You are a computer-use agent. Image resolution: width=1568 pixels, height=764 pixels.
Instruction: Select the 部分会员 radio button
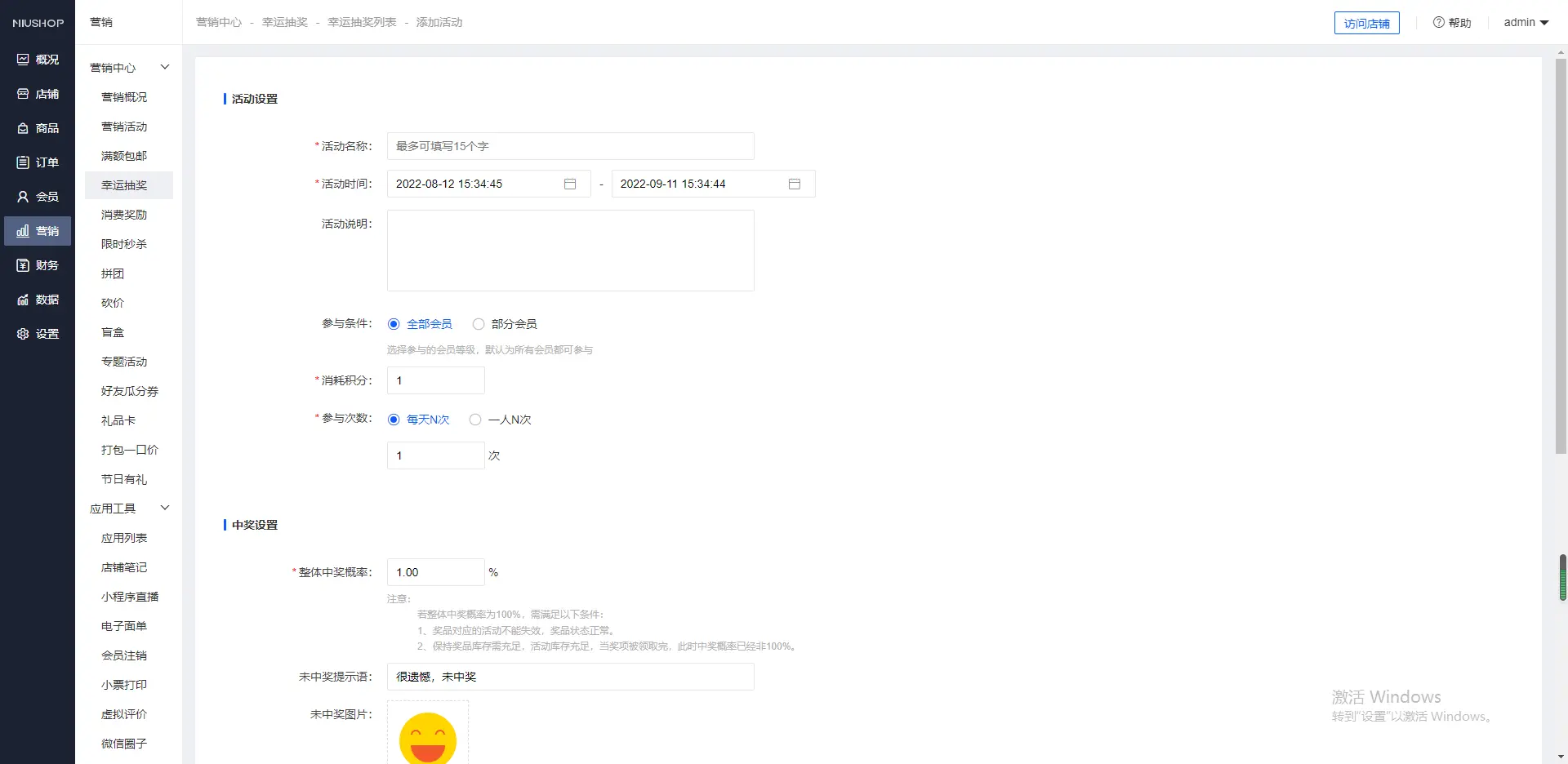pos(479,324)
